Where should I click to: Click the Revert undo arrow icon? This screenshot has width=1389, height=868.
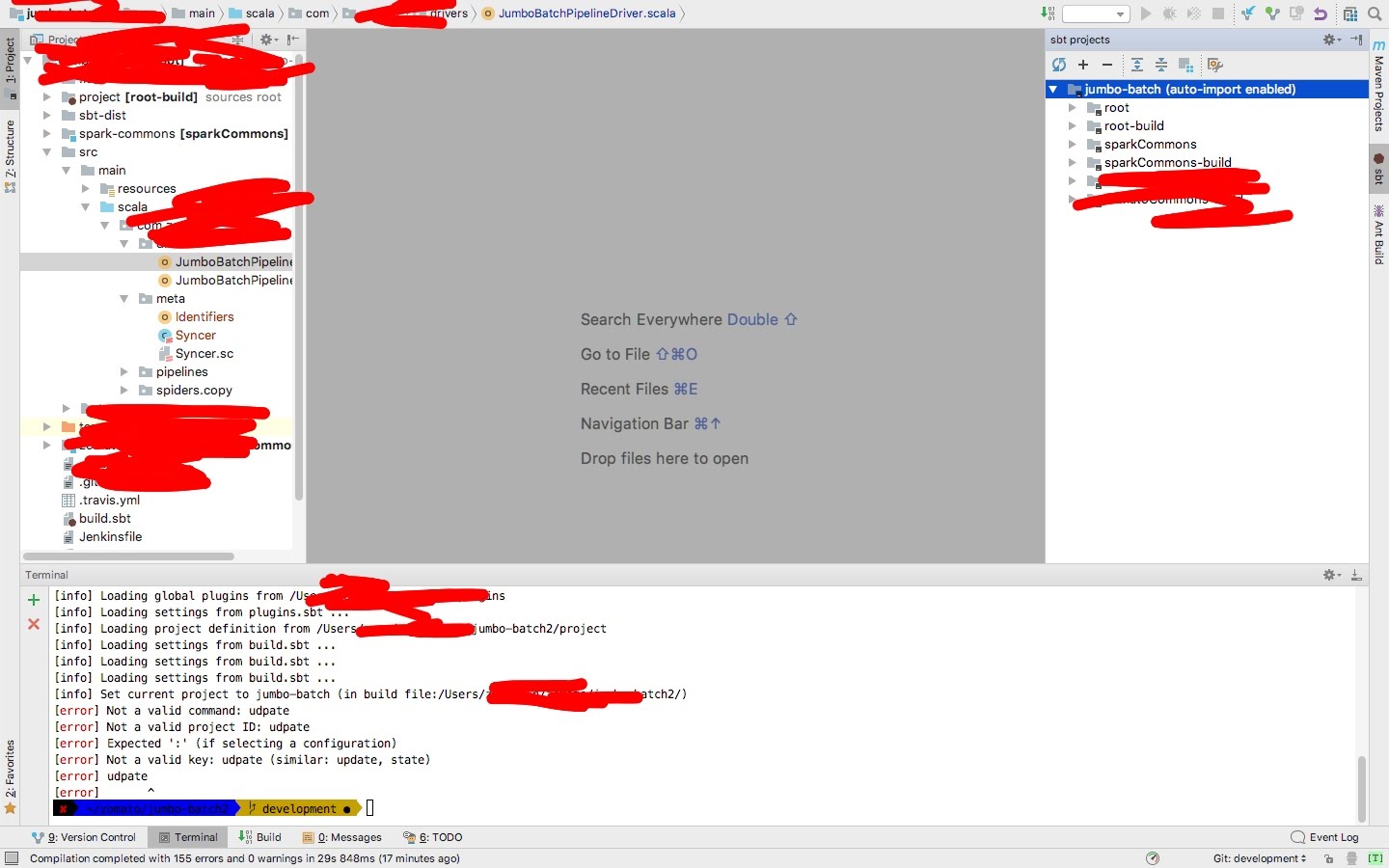(x=1321, y=14)
